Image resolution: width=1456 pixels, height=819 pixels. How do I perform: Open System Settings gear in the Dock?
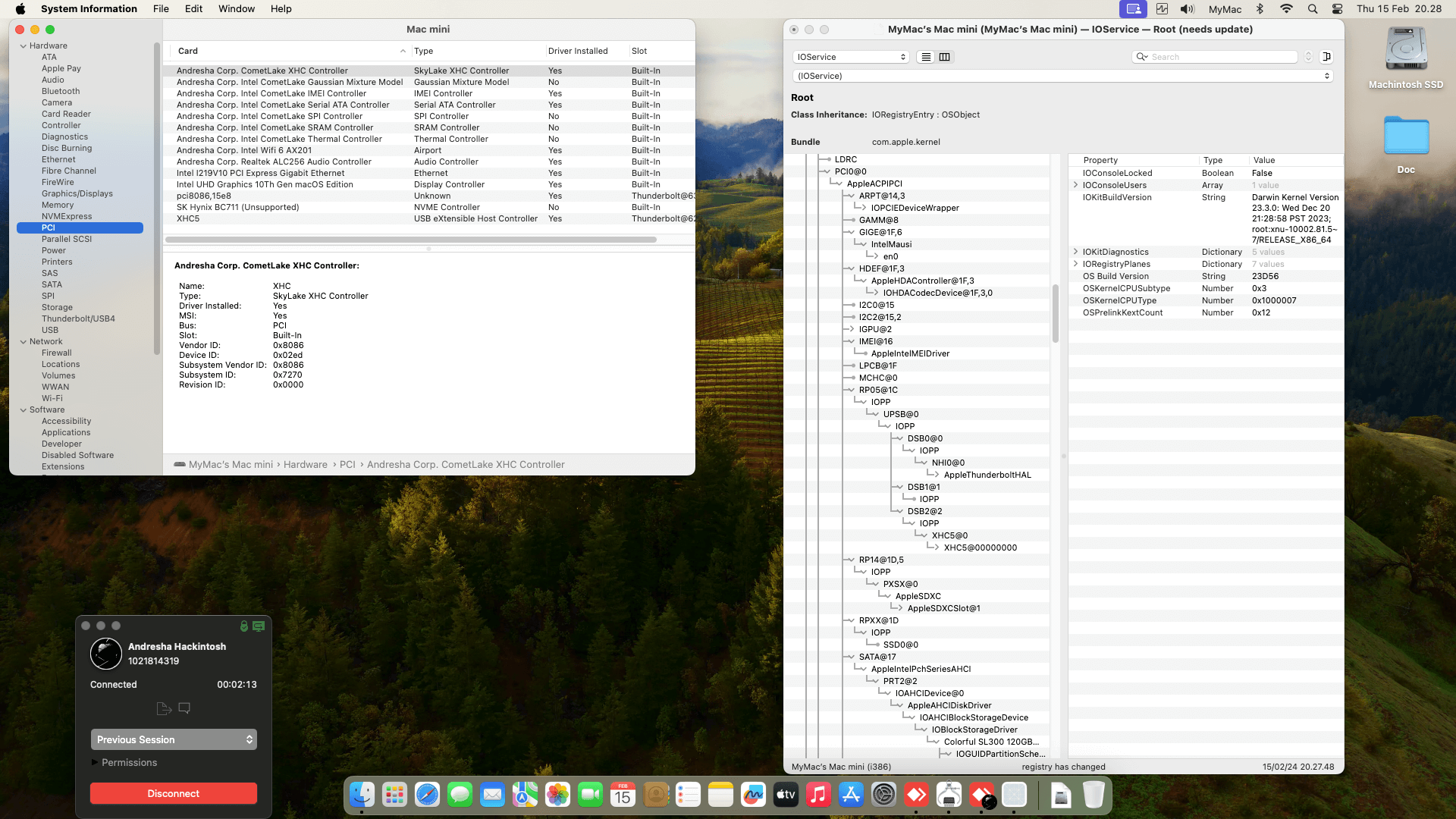(883, 795)
